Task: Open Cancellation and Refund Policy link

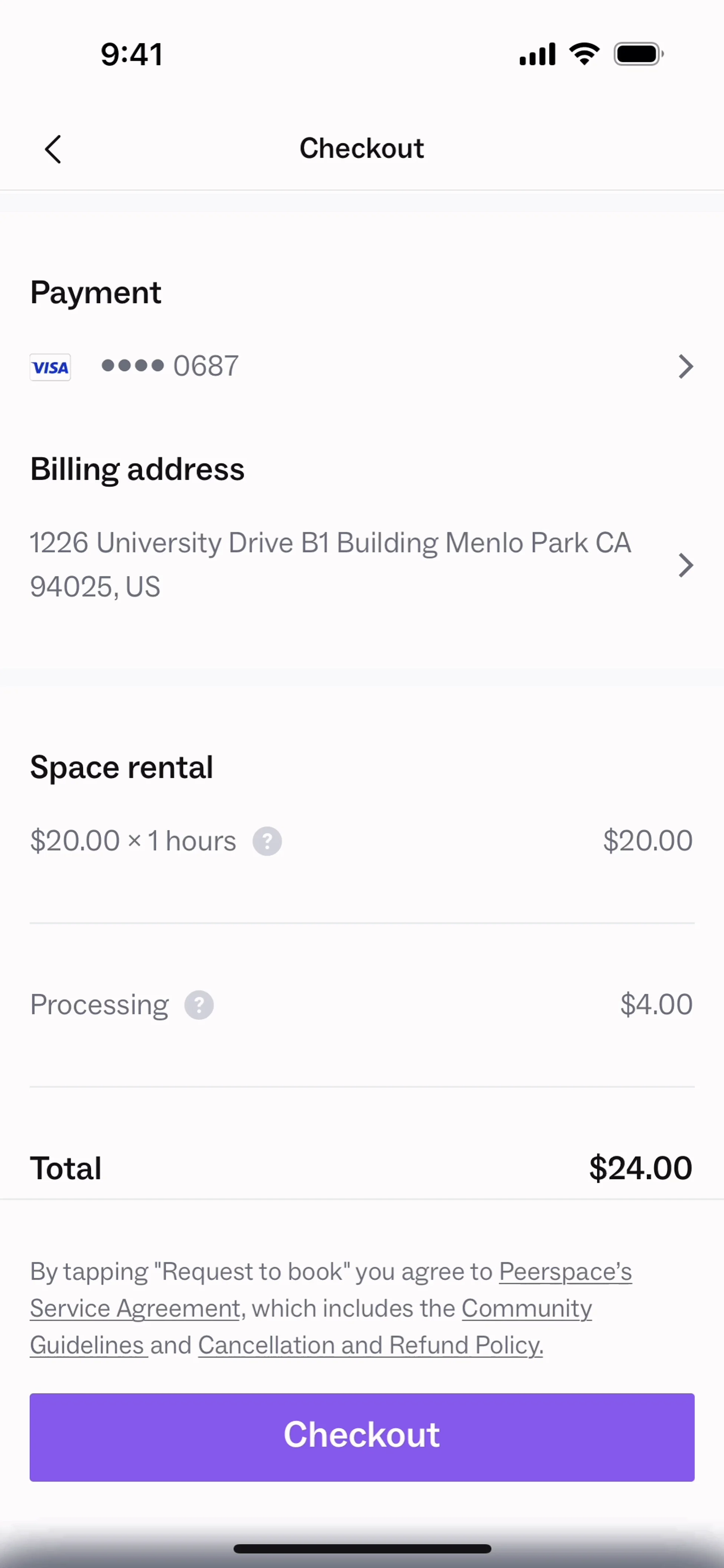Action: [x=370, y=1345]
